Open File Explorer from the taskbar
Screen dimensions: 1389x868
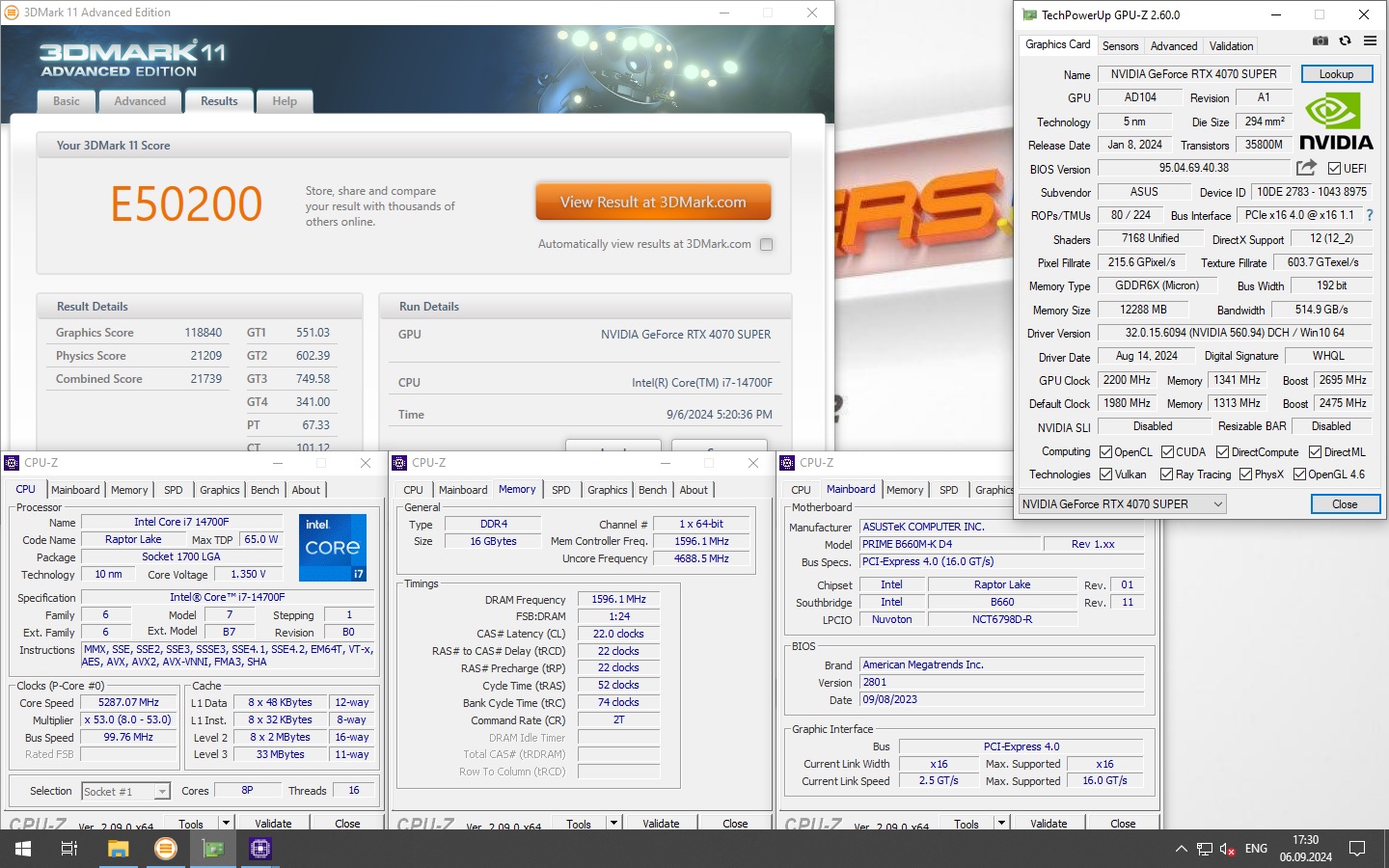(118, 849)
